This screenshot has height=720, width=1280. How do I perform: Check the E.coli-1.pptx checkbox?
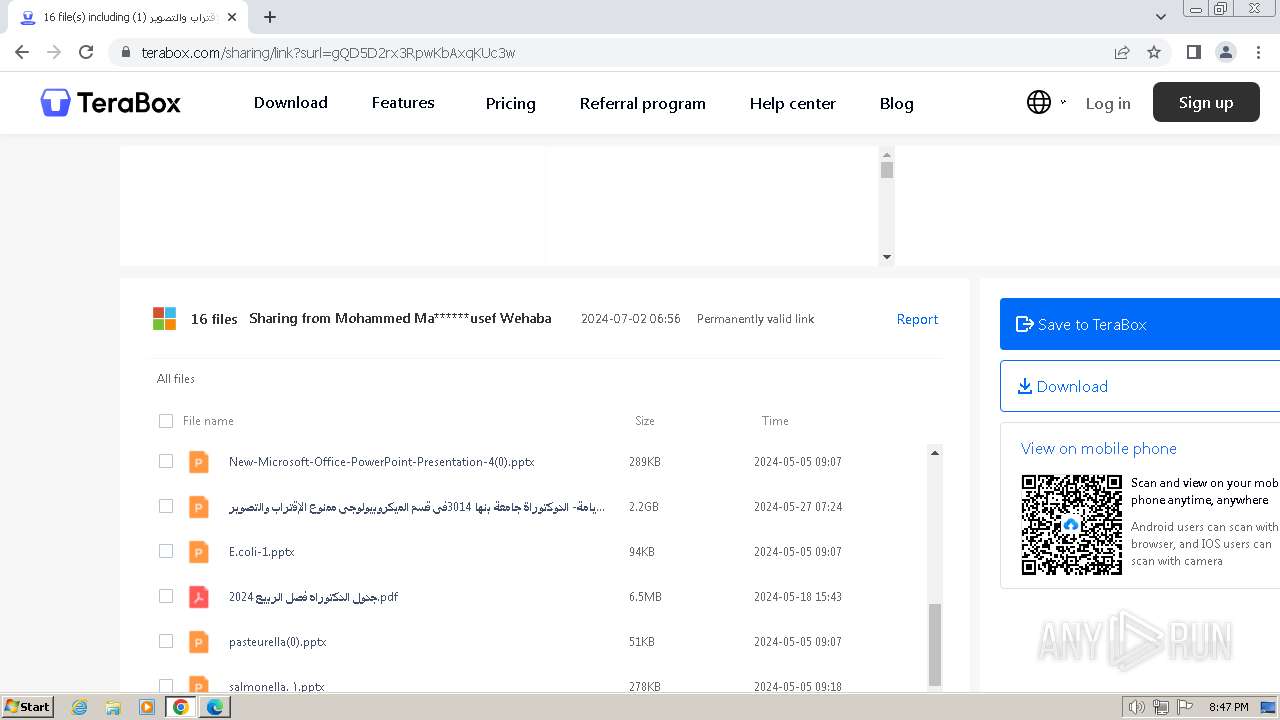166,551
